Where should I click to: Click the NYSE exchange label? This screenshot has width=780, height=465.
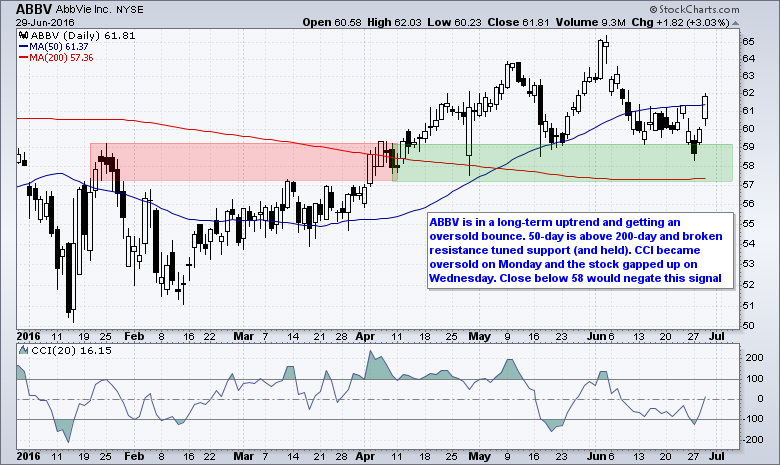pyautogui.click(x=129, y=9)
